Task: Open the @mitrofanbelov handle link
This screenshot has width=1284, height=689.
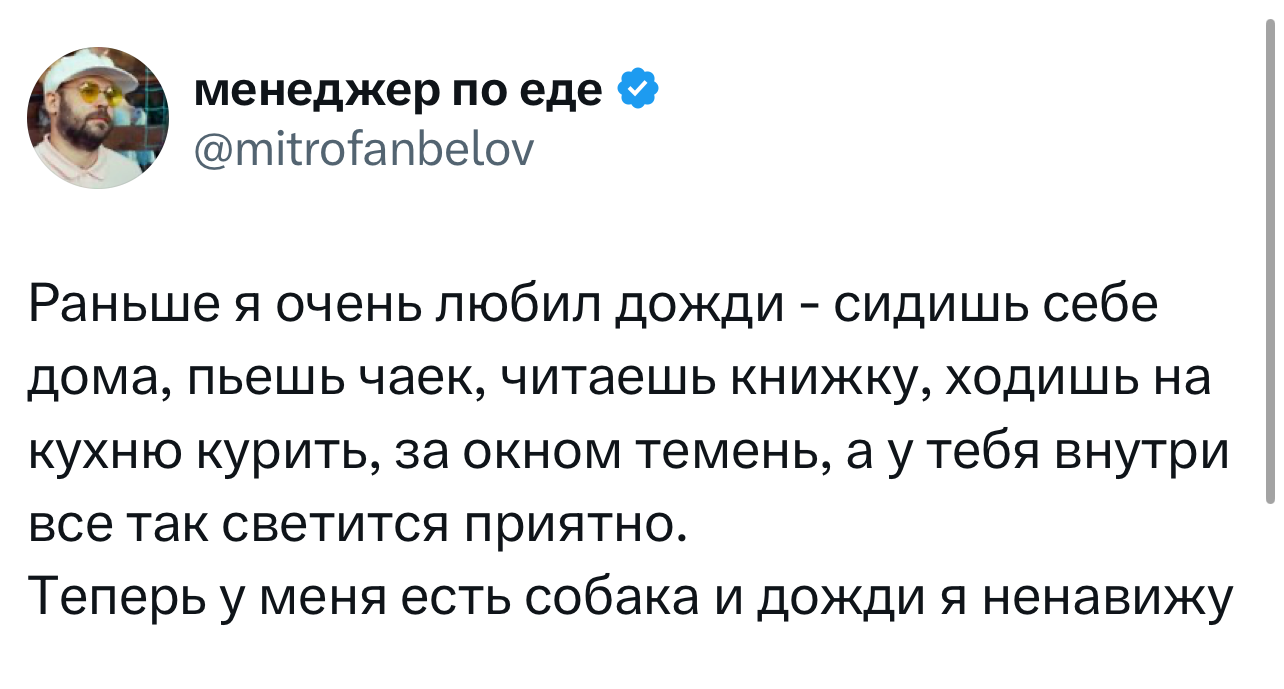Action: point(363,151)
